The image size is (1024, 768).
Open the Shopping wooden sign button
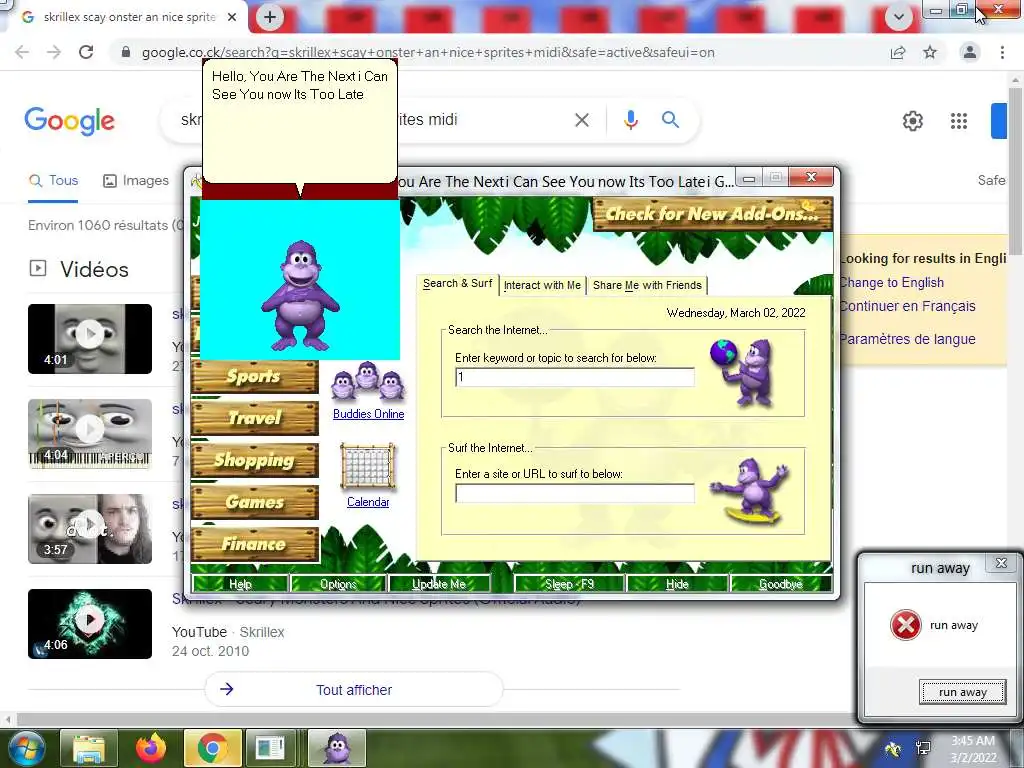pyautogui.click(x=255, y=460)
